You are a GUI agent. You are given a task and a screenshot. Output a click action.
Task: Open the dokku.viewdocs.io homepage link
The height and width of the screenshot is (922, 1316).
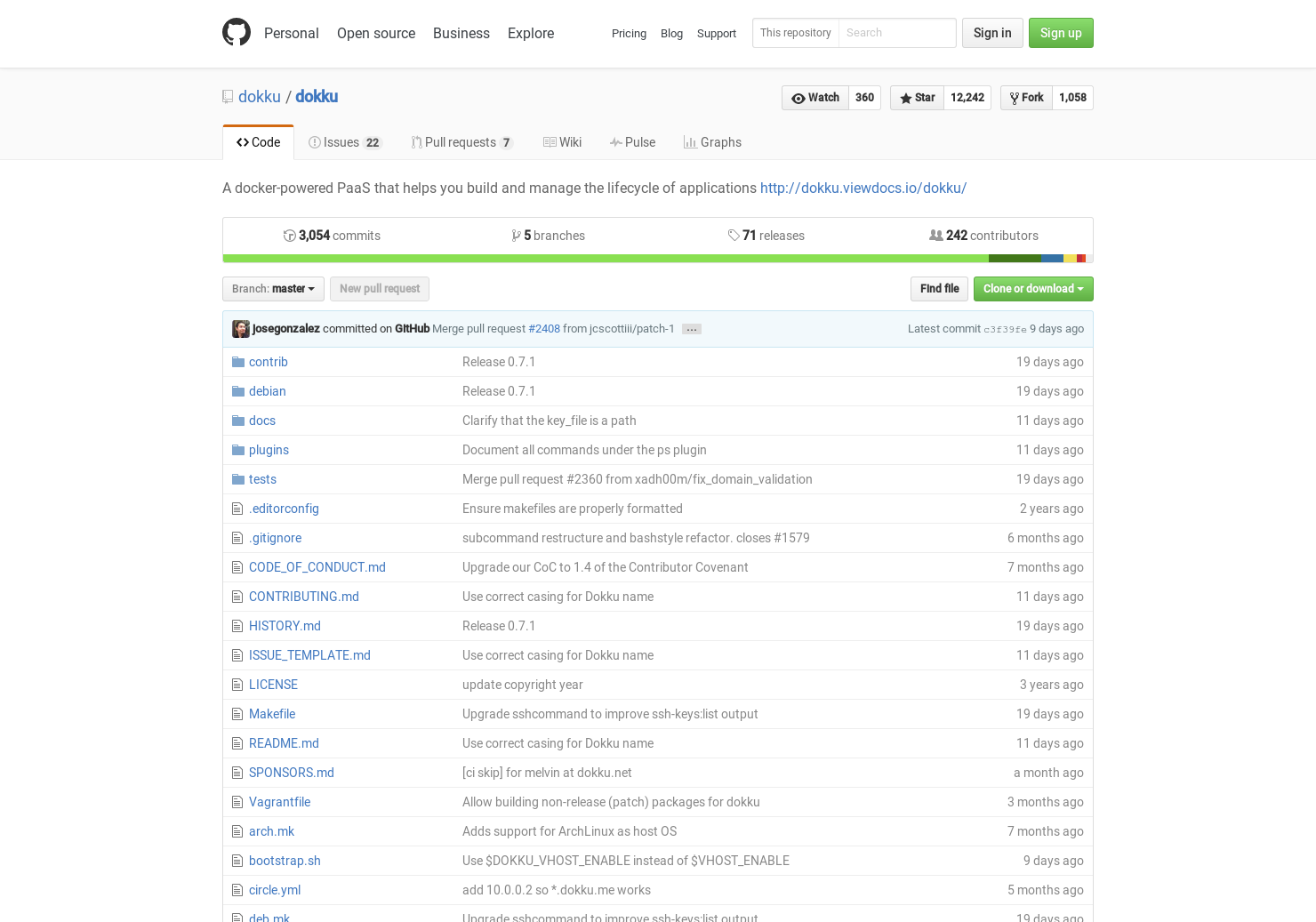tap(863, 188)
